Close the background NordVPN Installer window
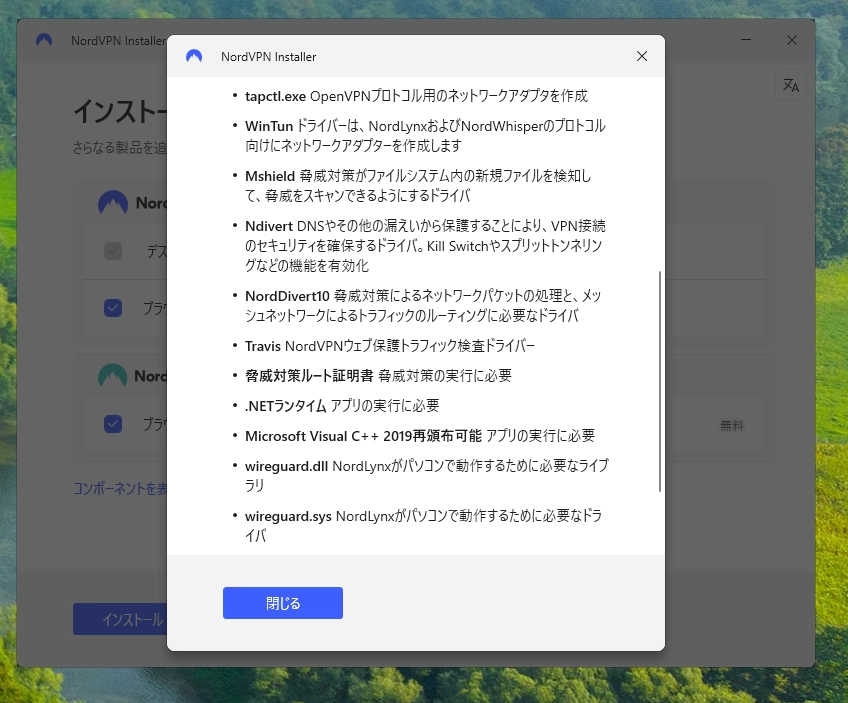The image size is (848, 703). click(x=792, y=40)
